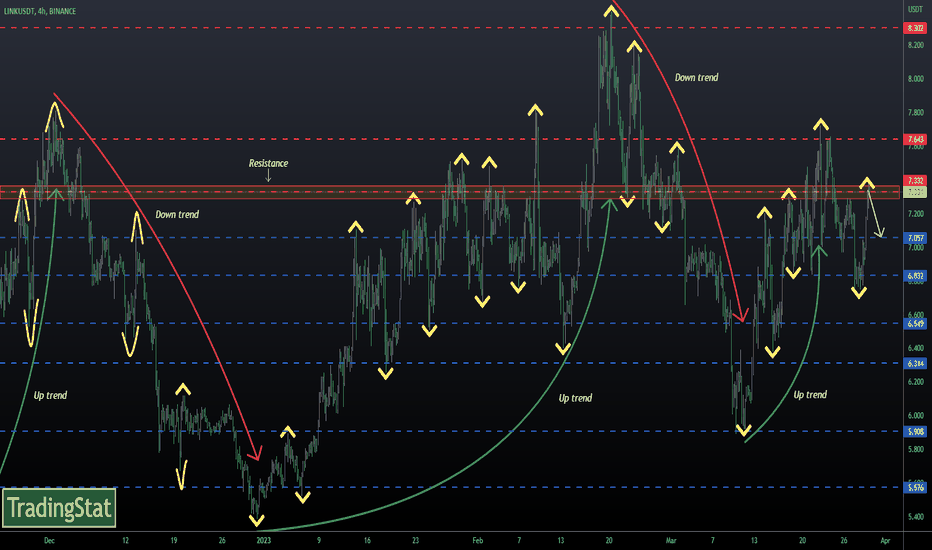Click the 8.200 price axis value
932x550 pixels.
(915, 45)
